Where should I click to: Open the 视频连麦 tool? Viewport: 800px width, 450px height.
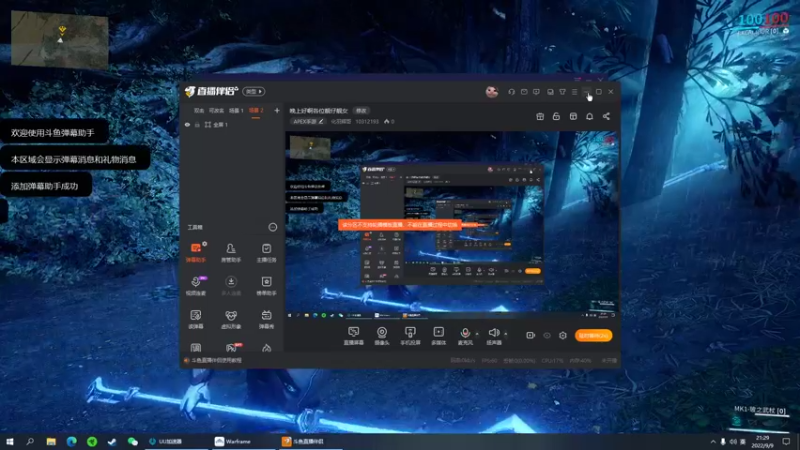(x=196, y=286)
